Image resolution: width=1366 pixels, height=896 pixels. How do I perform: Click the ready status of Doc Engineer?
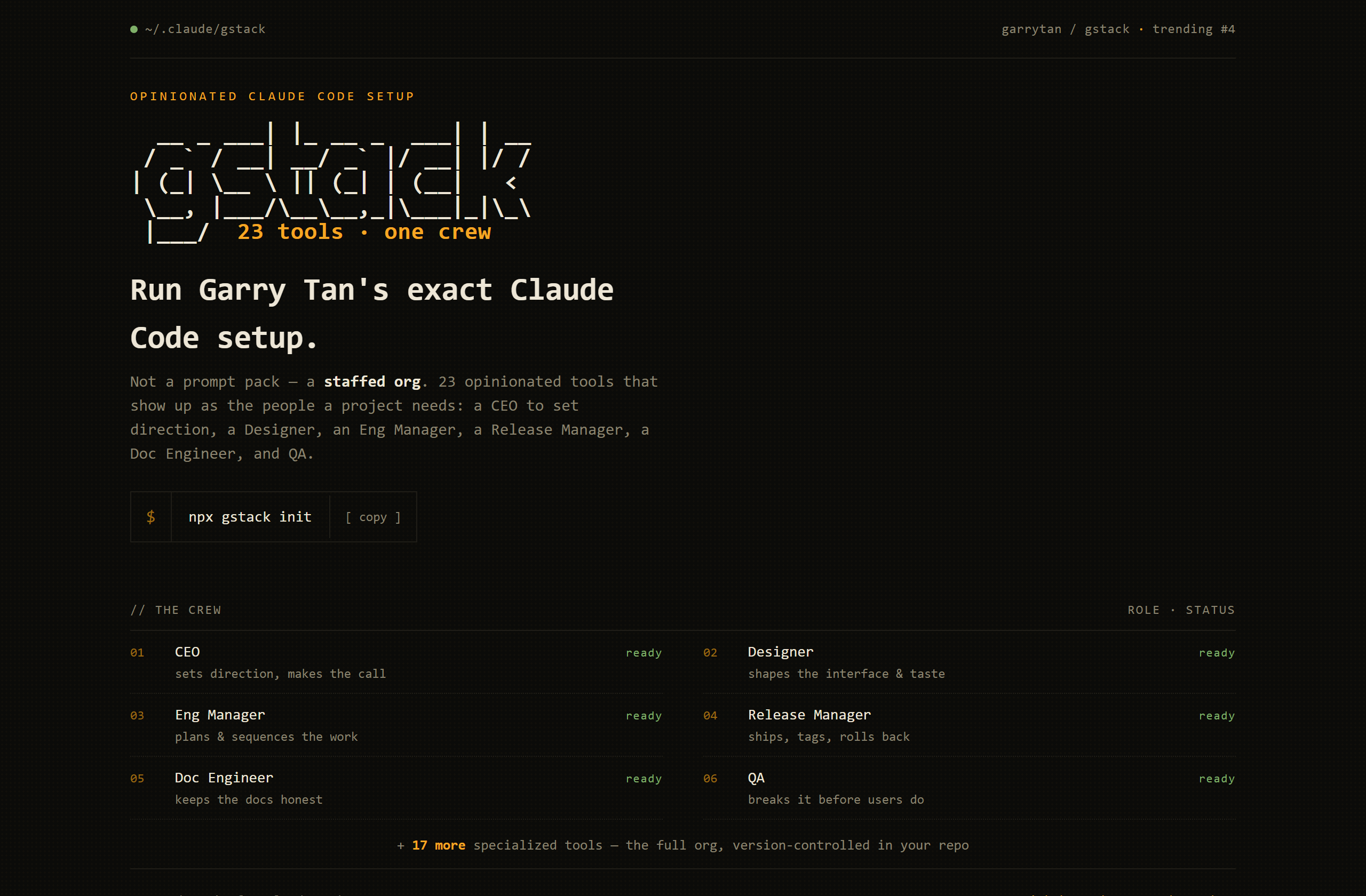pyautogui.click(x=644, y=779)
